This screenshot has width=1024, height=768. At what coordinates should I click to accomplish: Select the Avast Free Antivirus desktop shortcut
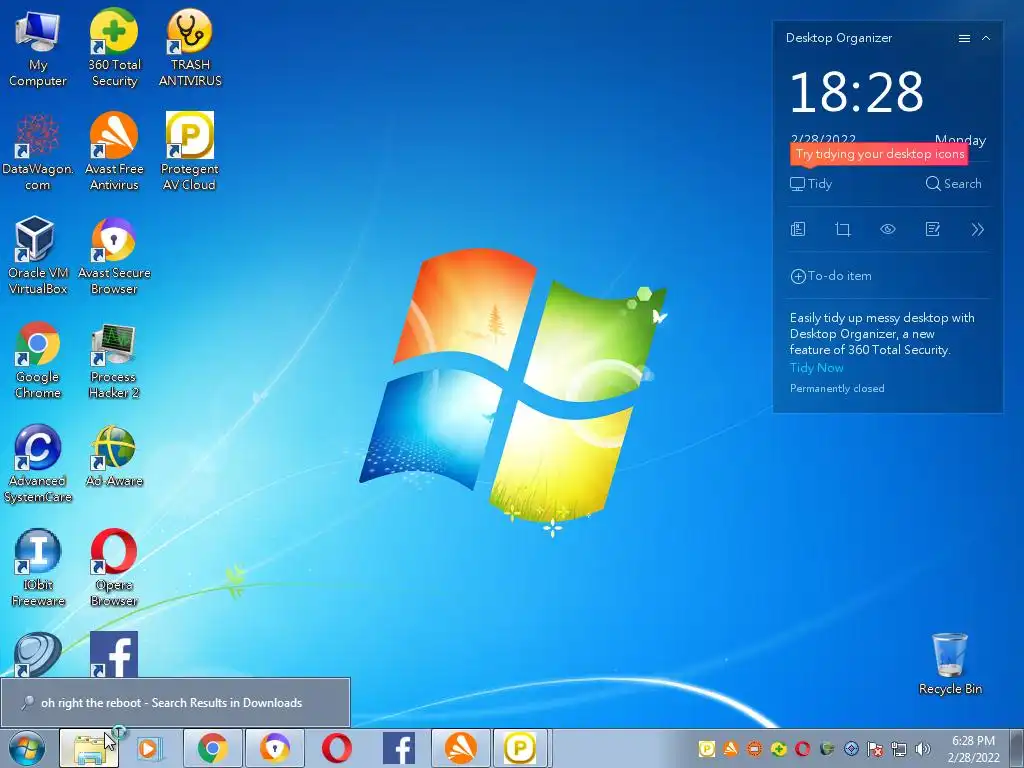tap(114, 152)
